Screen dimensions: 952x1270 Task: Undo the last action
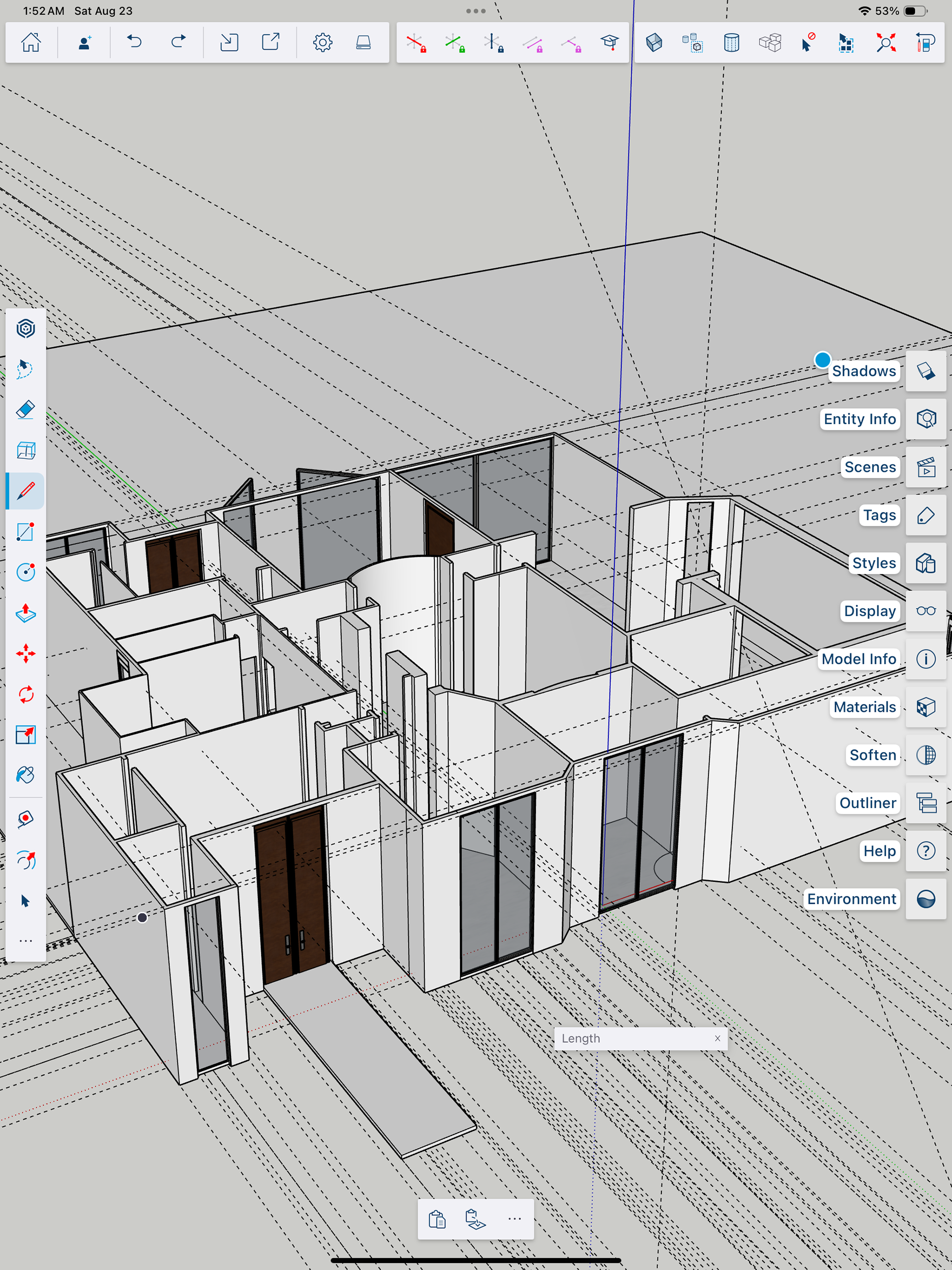click(134, 42)
